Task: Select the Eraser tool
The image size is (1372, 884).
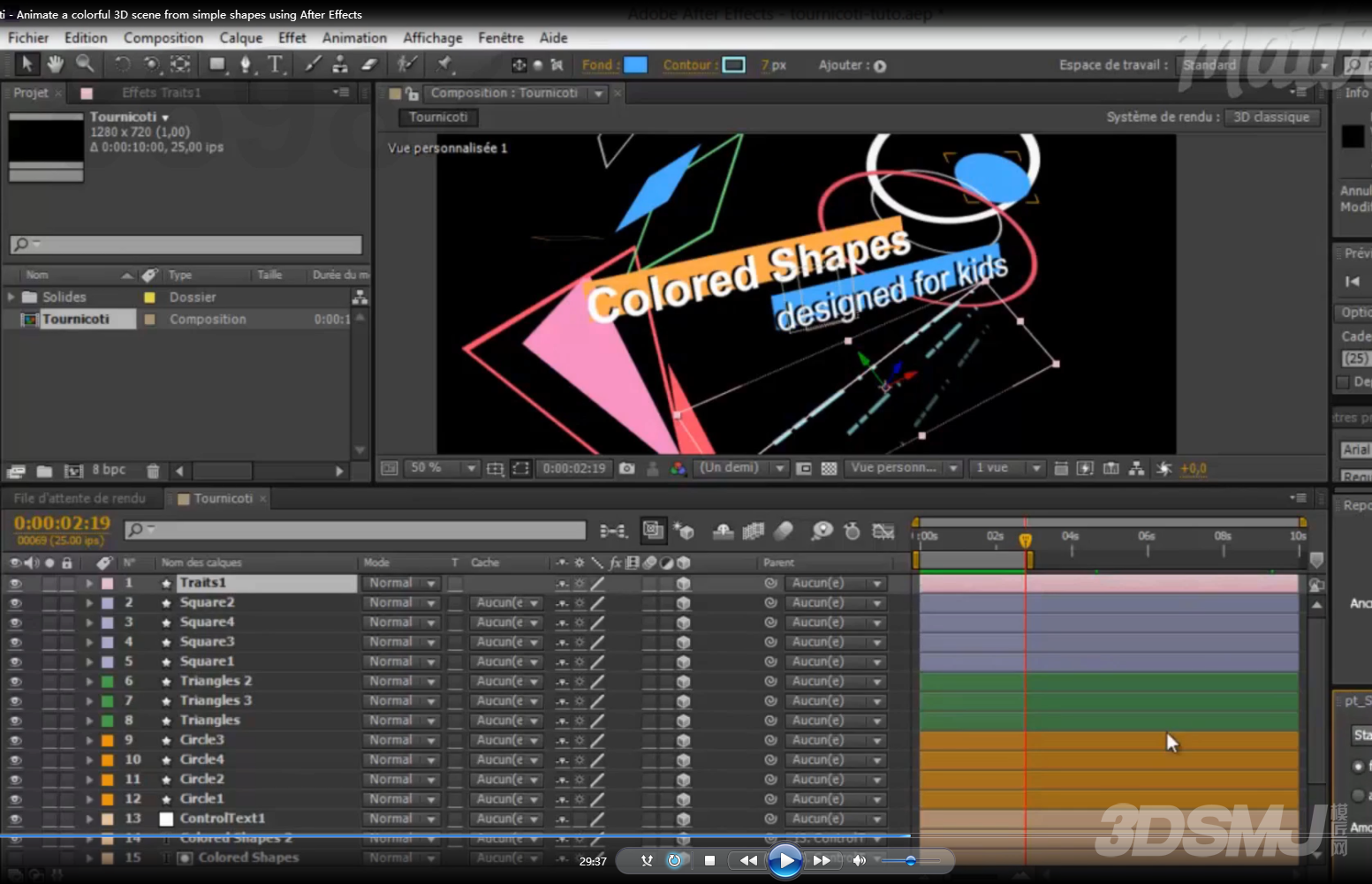Action: [369, 64]
